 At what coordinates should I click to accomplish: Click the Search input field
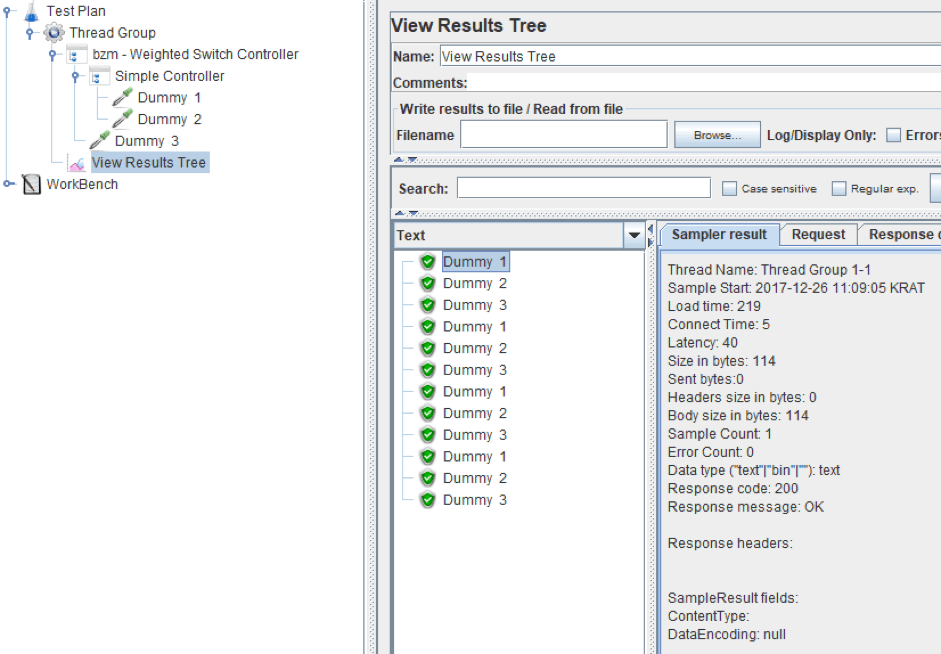[x=583, y=188]
